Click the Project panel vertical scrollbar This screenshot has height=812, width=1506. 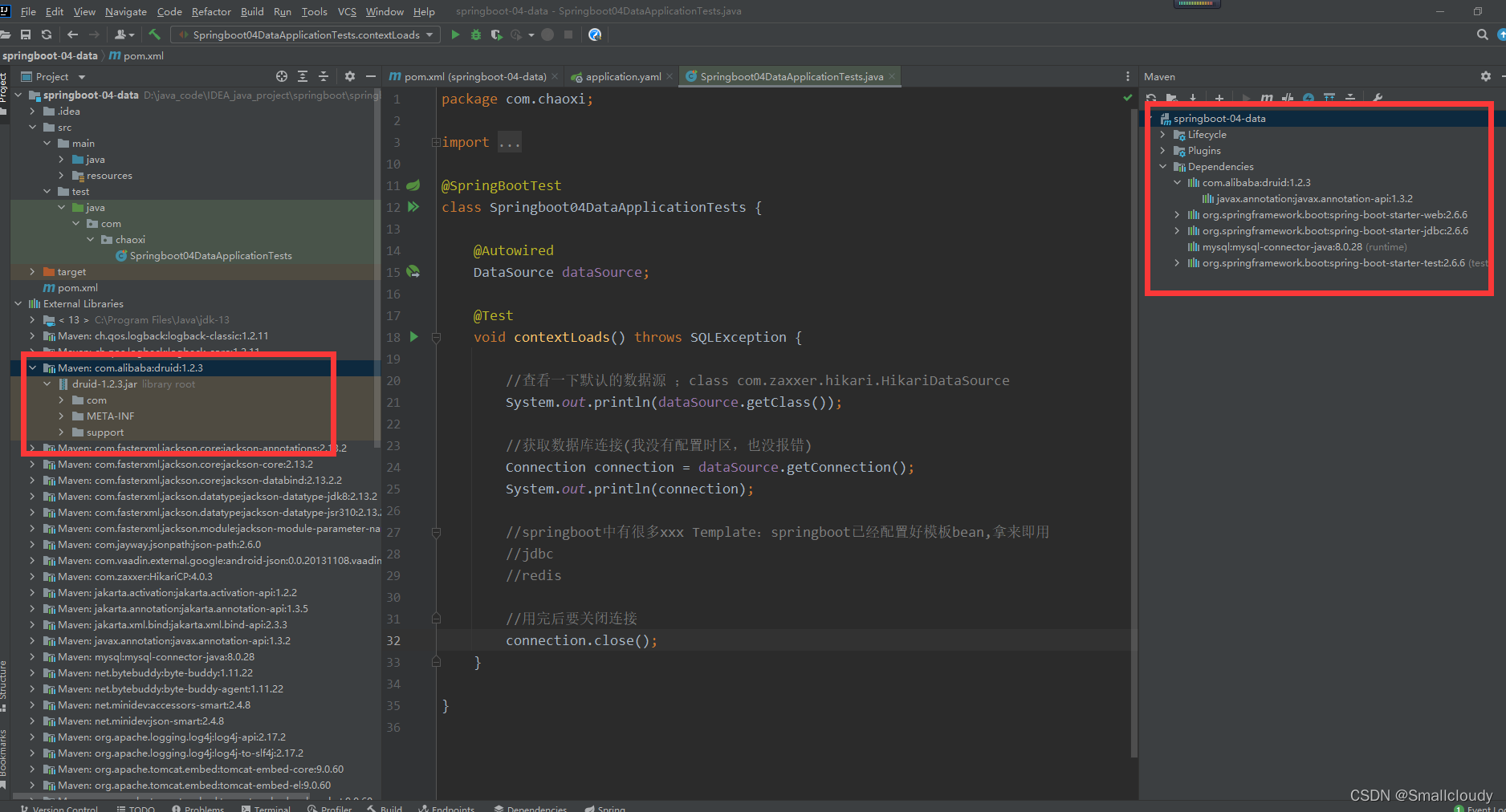coord(377,269)
